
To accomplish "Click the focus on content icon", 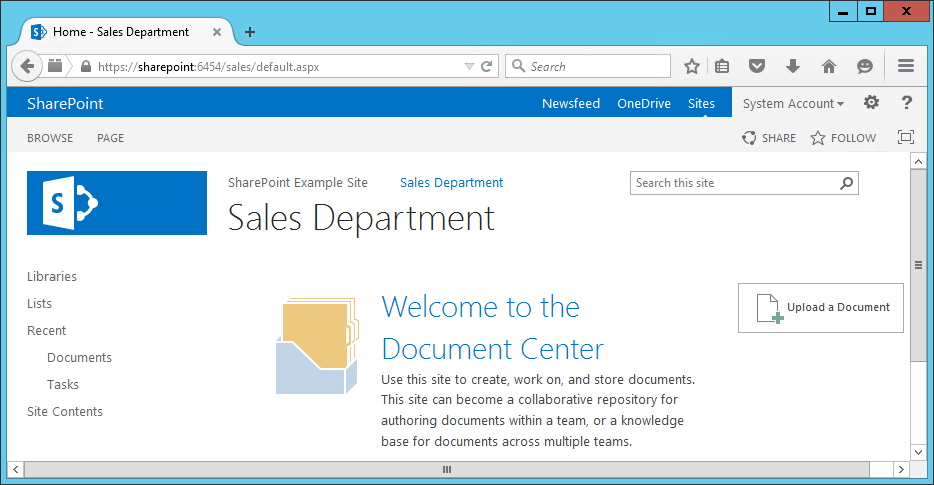I will coord(906,137).
